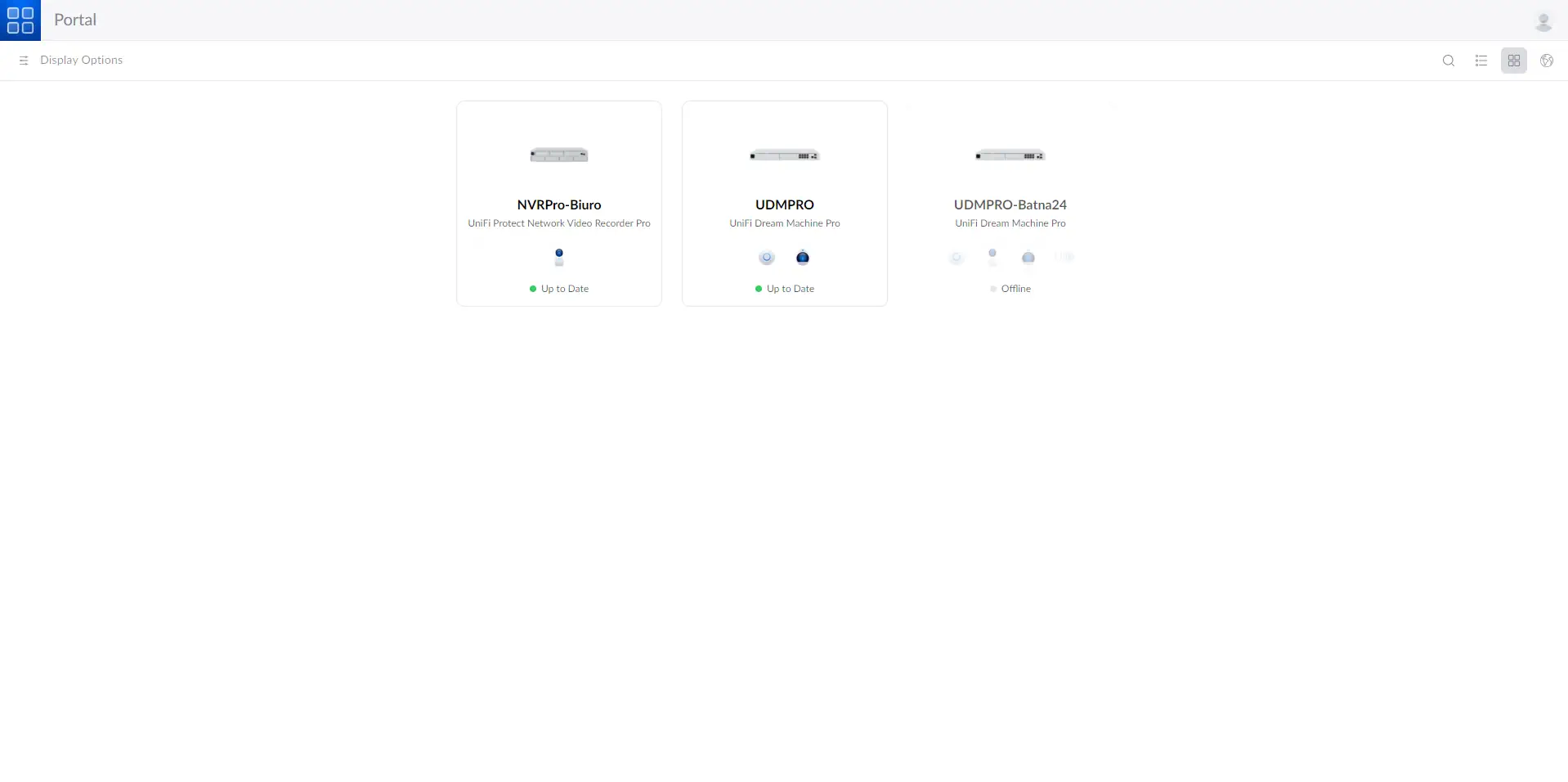Open the language selector via globe button
The height and width of the screenshot is (782, 1568).
pos(1546,60)
